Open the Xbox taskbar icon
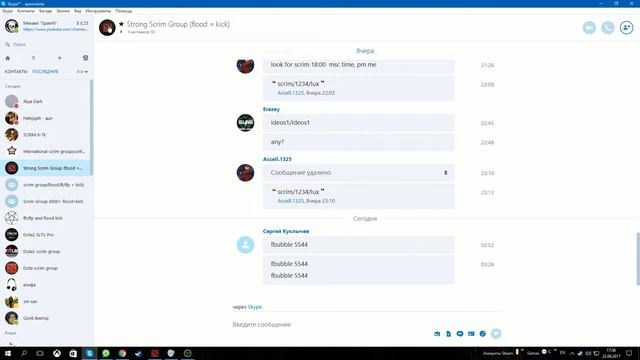Image resolution: width=640 pixels, height=360 pixels. click(57, 353)
